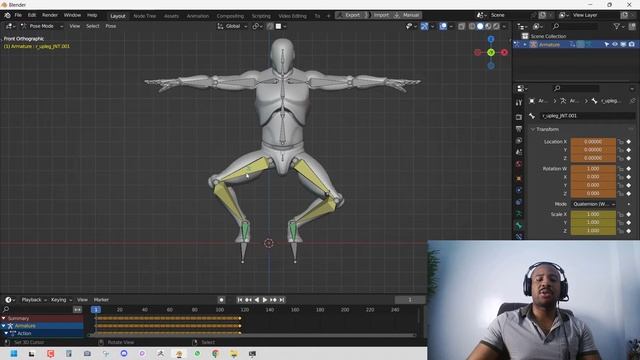Open the viewport View menu
Viewport: 640px width, 360px height.
(x=75, y=26)
